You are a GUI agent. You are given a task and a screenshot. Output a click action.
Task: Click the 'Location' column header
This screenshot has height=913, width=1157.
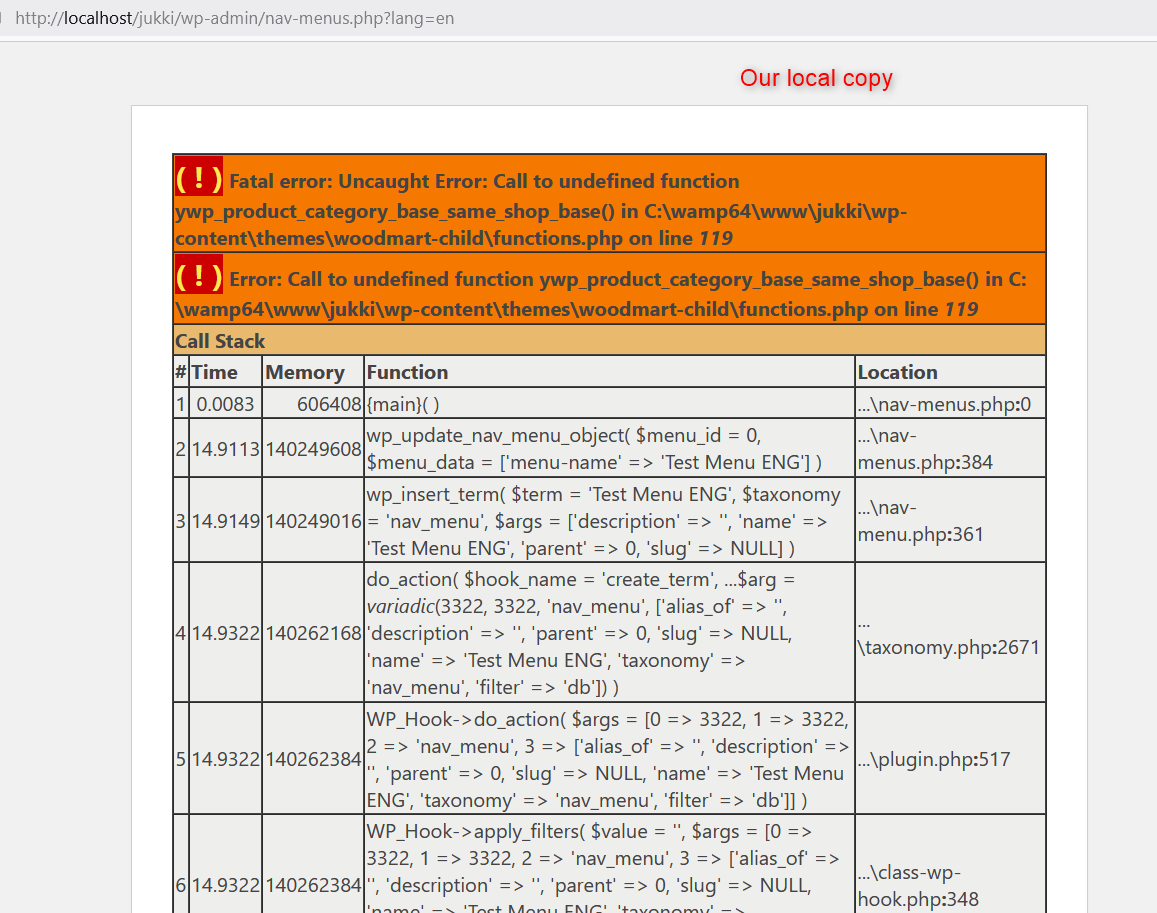coord(950,372)
